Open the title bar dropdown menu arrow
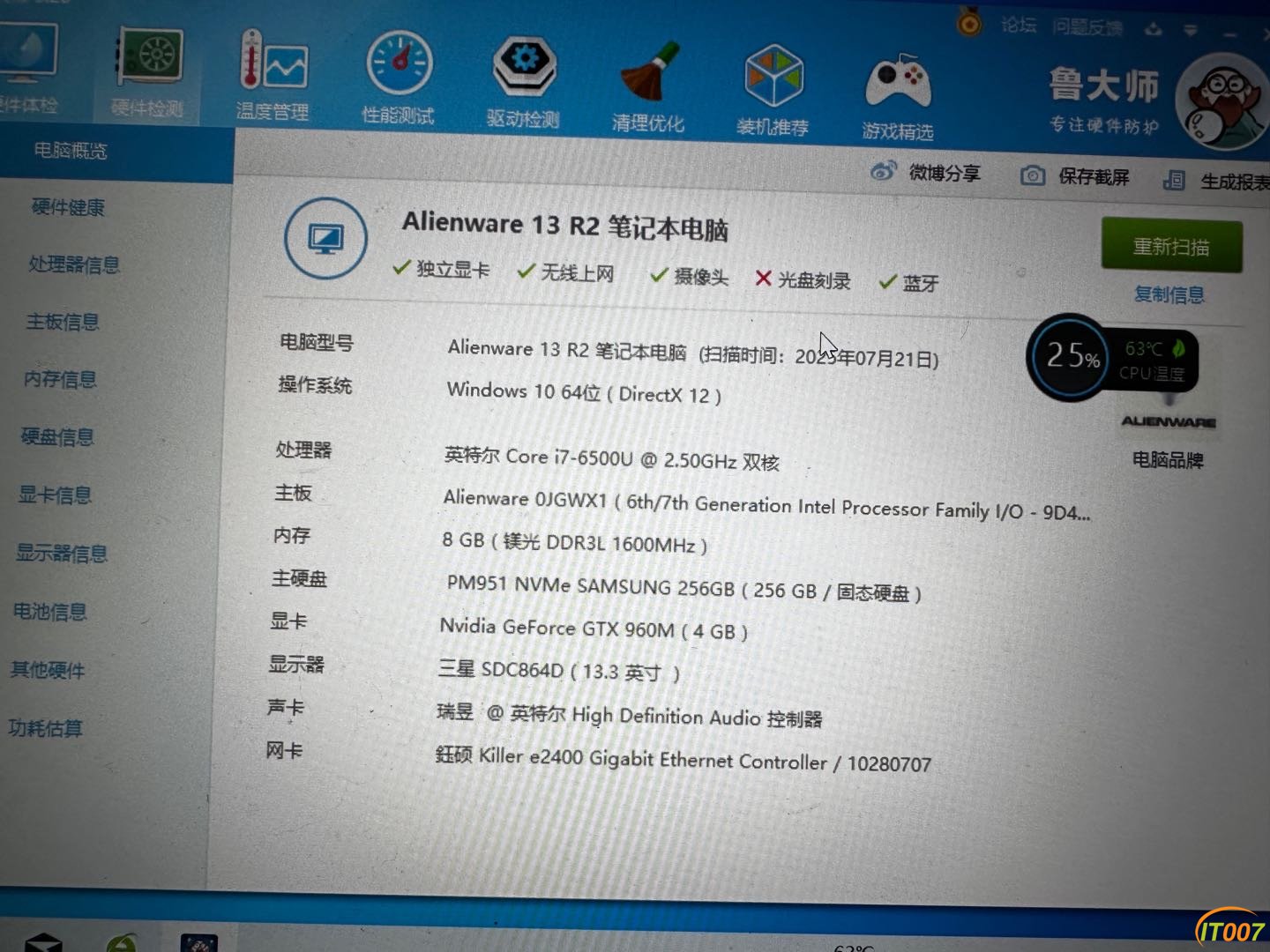This screenshot has width=1270, height=952. tap(1191, 31)
